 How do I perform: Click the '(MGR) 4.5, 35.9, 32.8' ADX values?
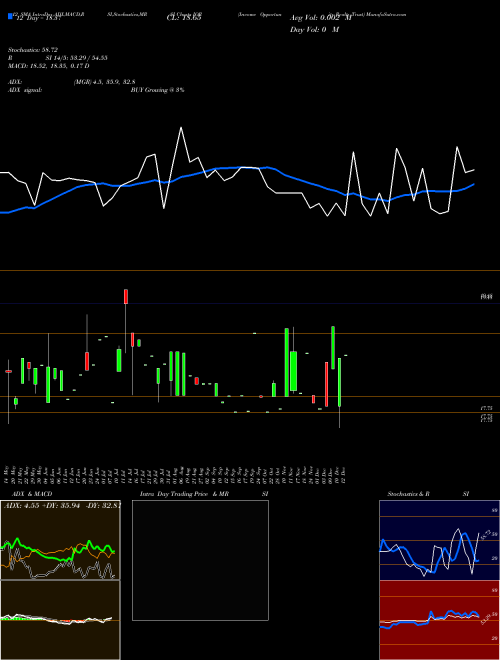[104, 82]
